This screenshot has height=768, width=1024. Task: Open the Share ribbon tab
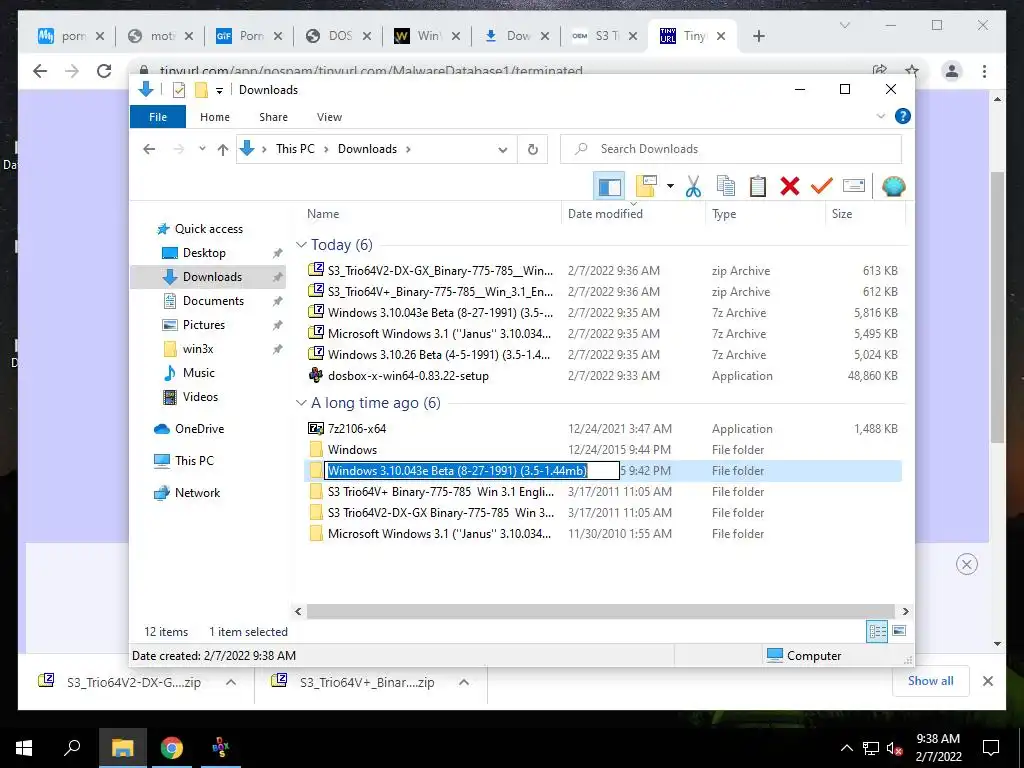pyautogui.click(x=273, y=117)
